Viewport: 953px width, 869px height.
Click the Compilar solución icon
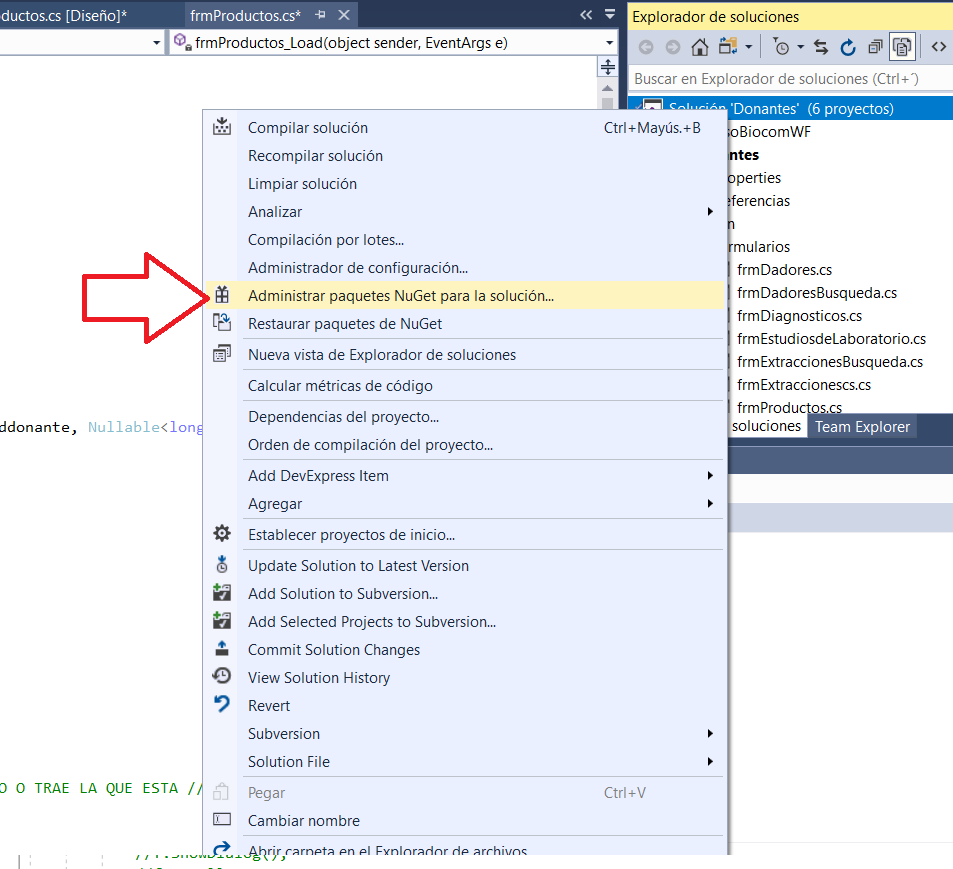coord(222,127)
